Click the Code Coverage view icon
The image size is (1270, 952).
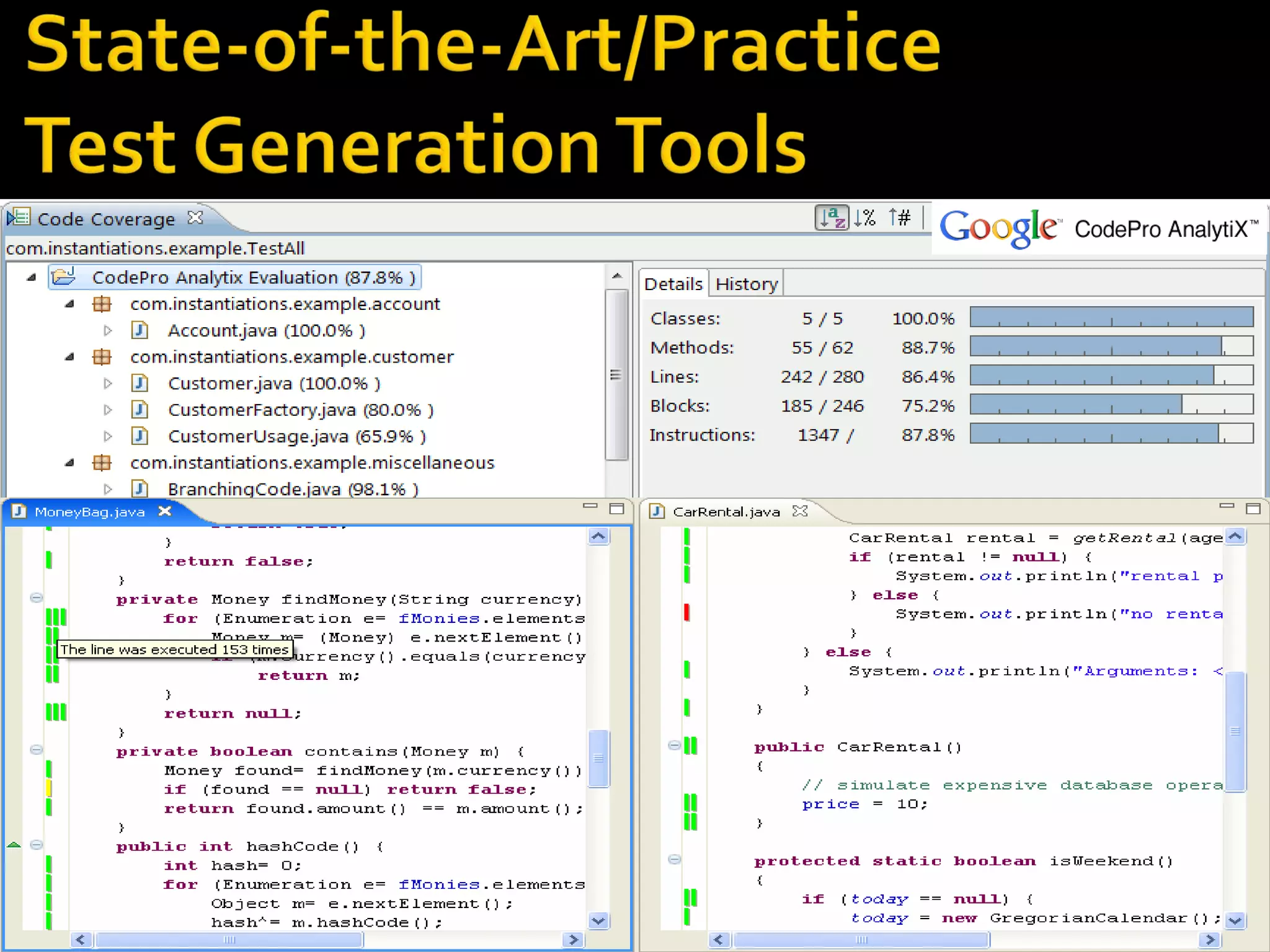point(19,218)
